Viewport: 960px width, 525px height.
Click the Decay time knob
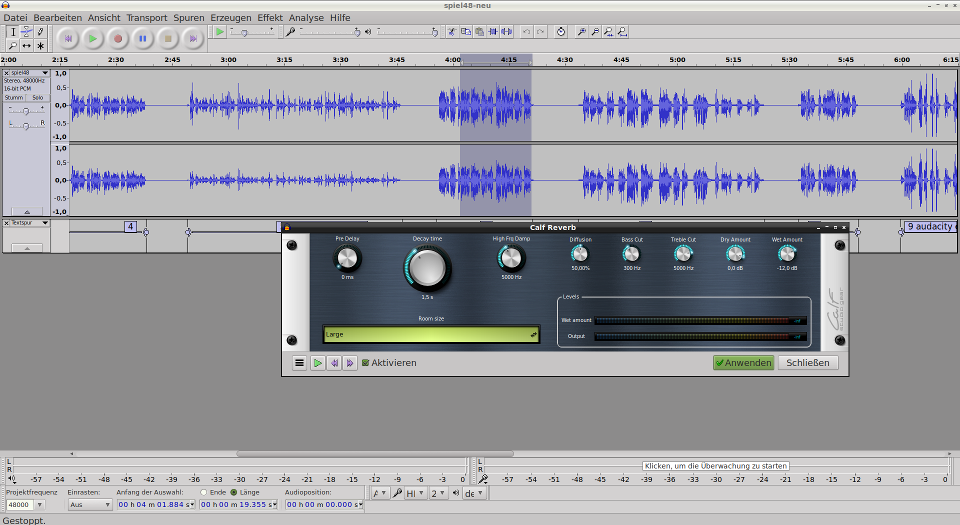click(x=427, y=268)
